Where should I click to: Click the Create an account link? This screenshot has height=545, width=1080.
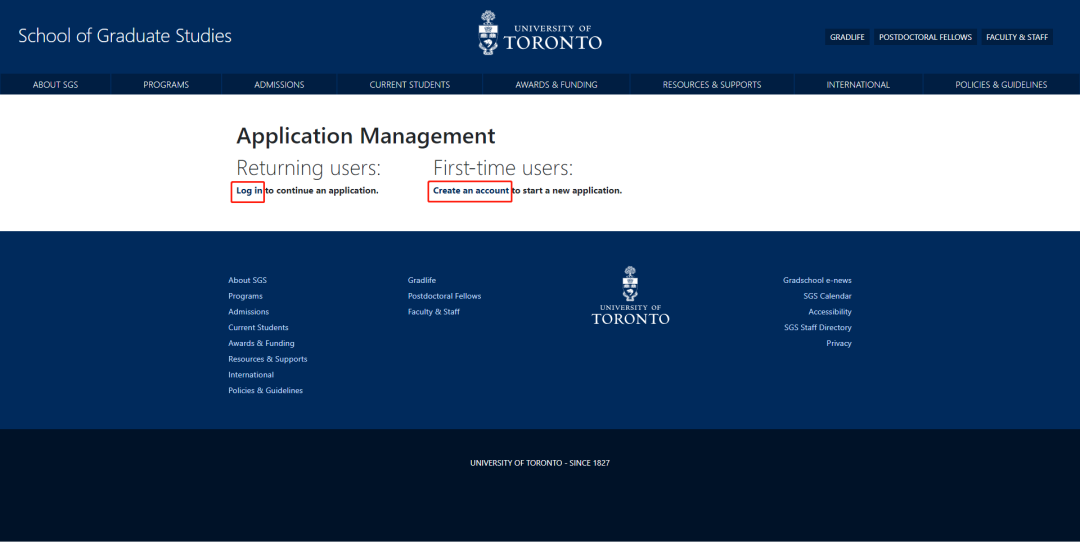click(x=471, y=191)
